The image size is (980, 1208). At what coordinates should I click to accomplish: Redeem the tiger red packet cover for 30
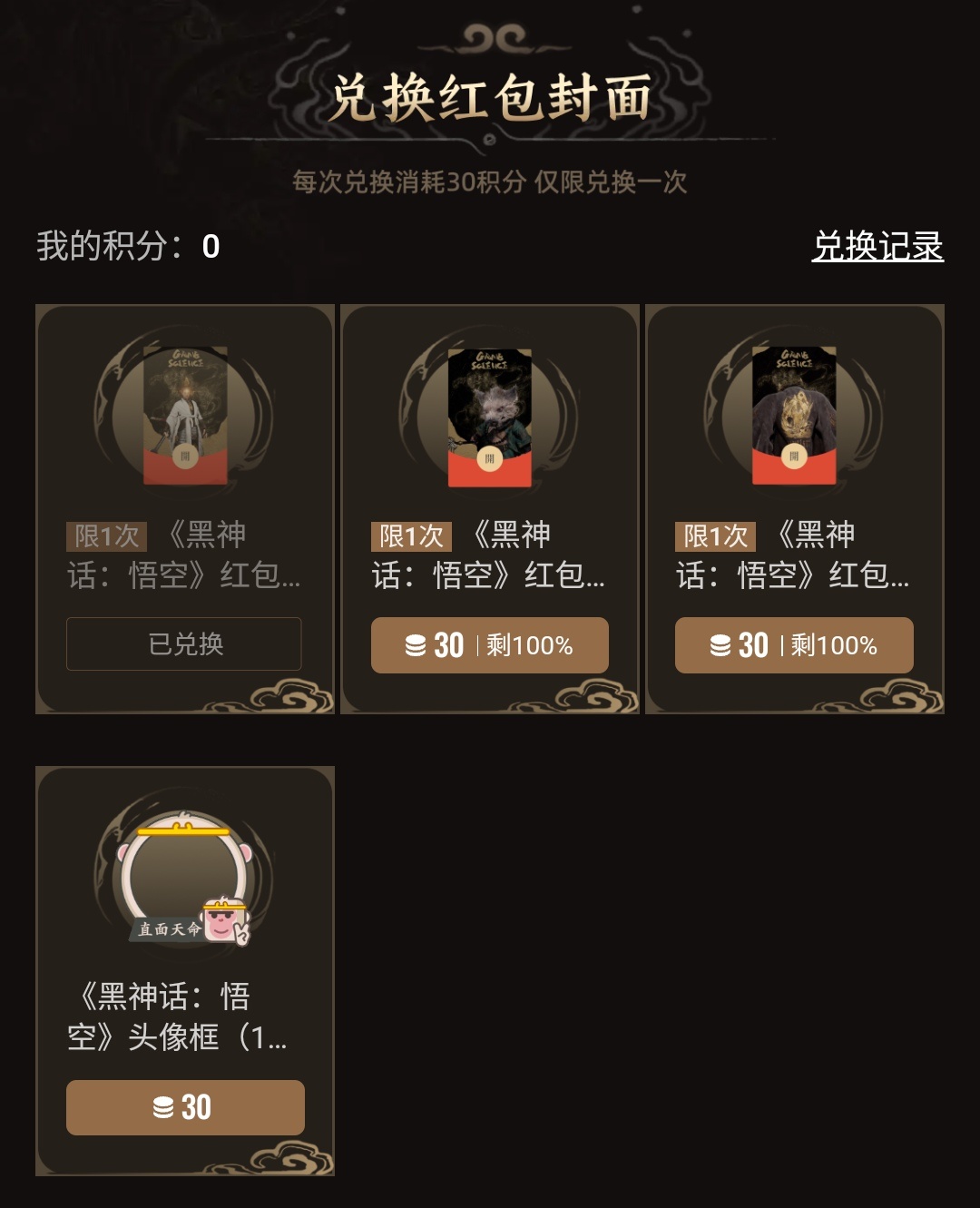(794, 645)
